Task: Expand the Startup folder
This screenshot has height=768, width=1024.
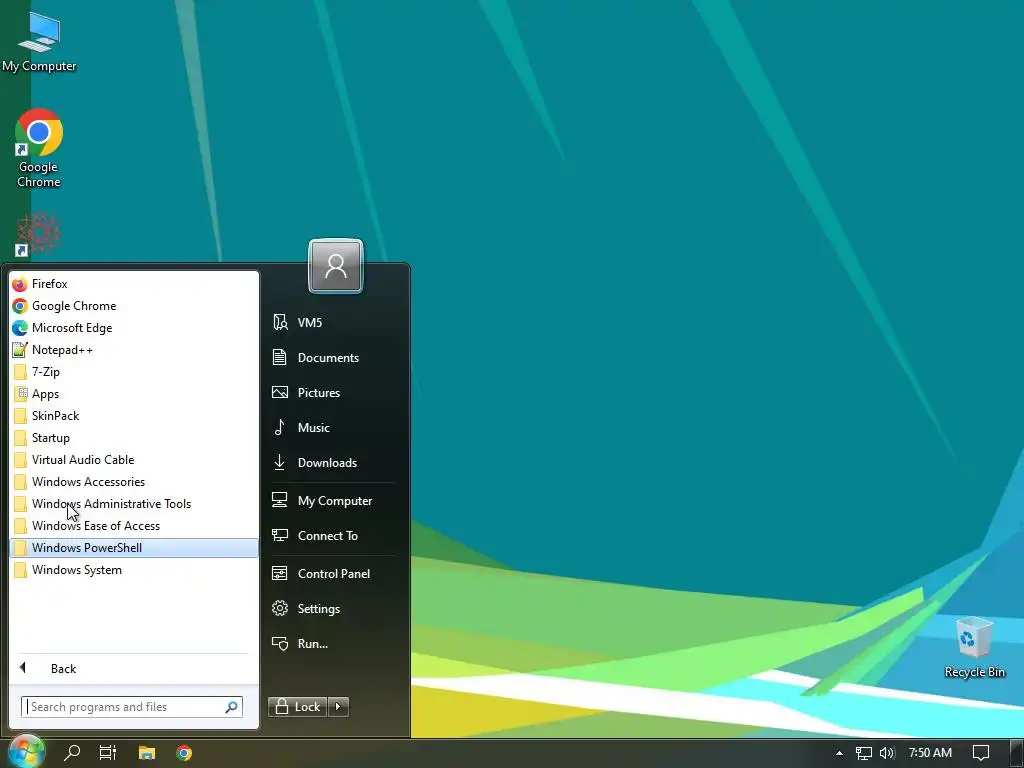Action: click(134, 438)
